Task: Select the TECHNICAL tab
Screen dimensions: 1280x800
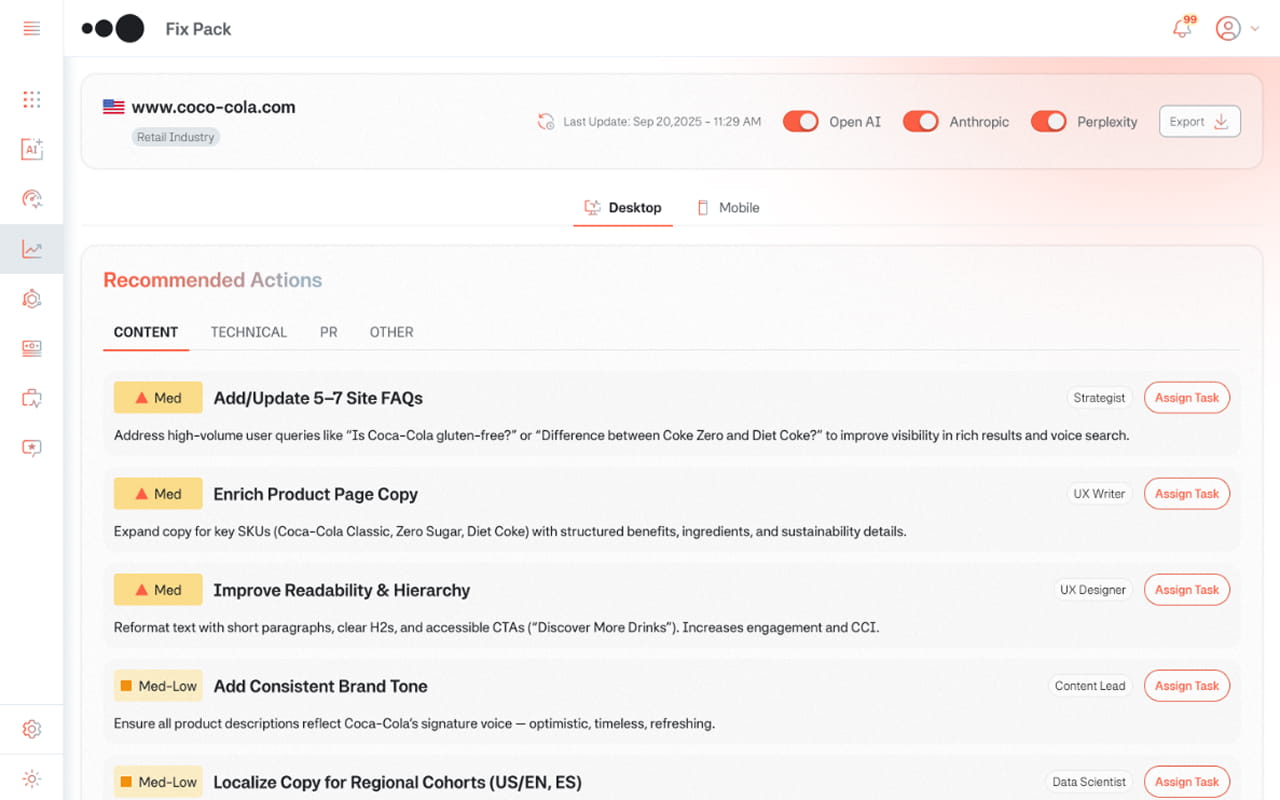Action: (249, 332)
